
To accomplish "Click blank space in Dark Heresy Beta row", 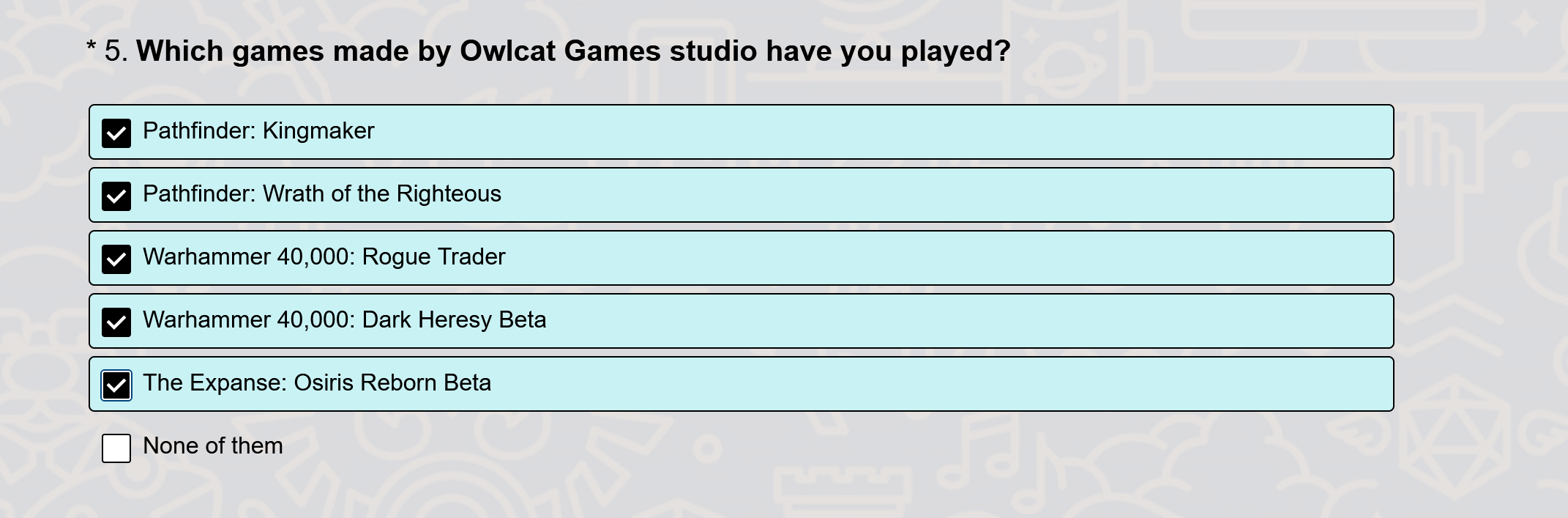I will point(966,321).
